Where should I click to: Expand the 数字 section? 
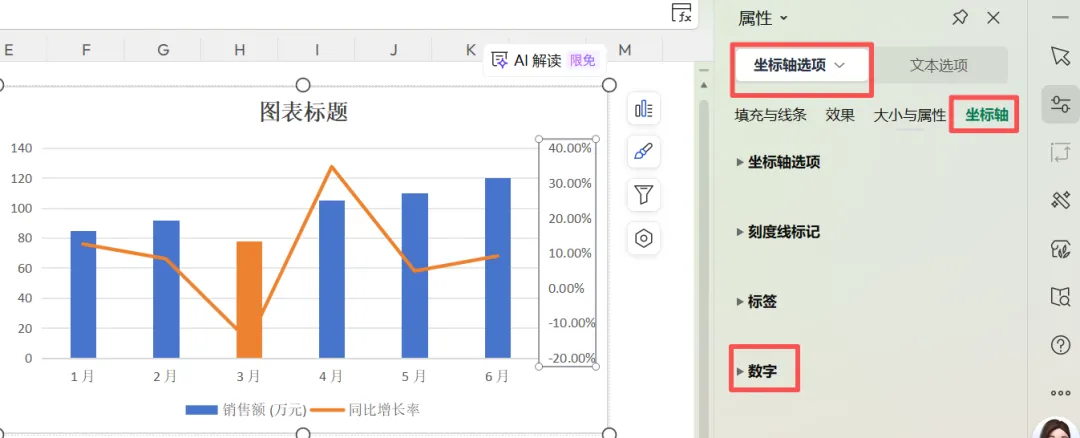[x=757, y=371]
